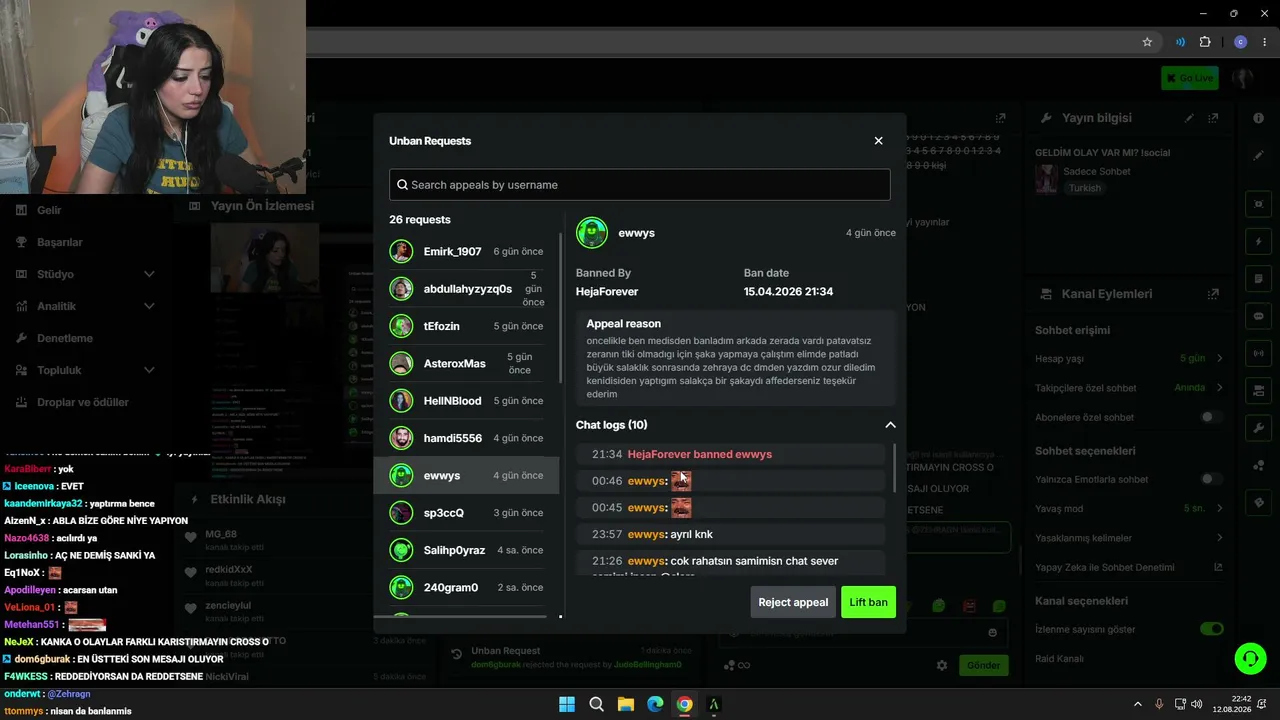This screenshot has width=1280, height=720.
Task: Select Salihp0yraz's unban request
Action: pyautogui.click(x=467, y=550)
